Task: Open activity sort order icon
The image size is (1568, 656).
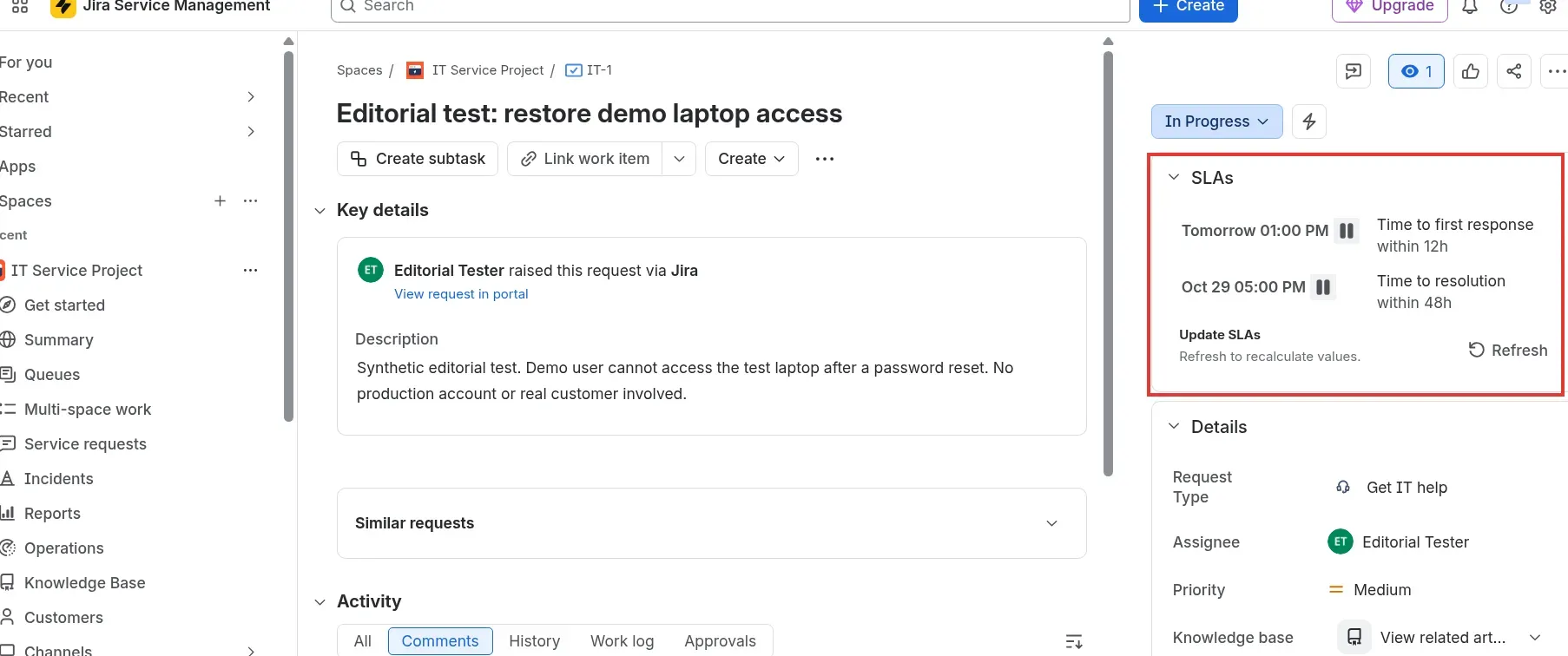Action: pos(1074,642)
